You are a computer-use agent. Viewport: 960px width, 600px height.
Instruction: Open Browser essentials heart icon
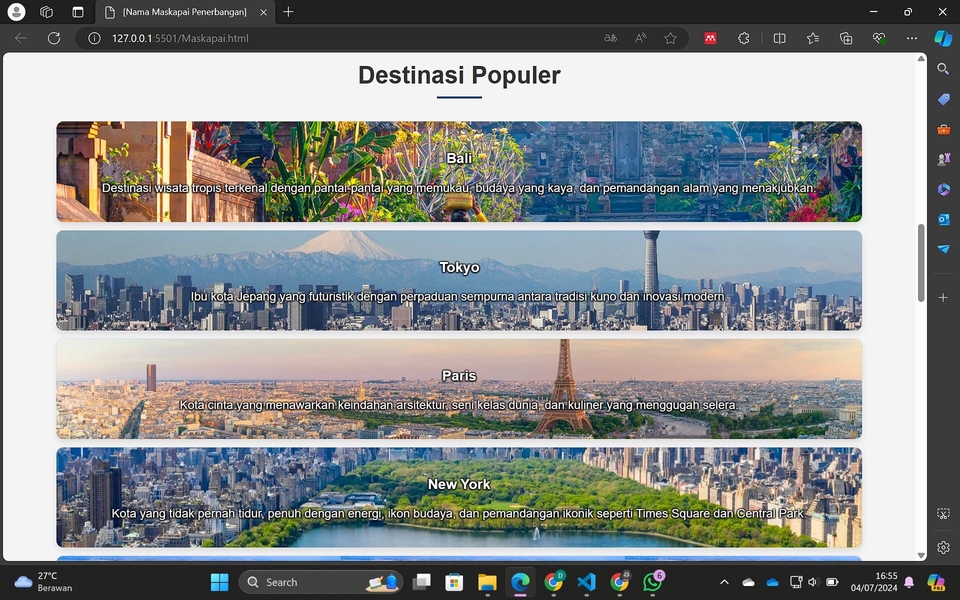879,38
